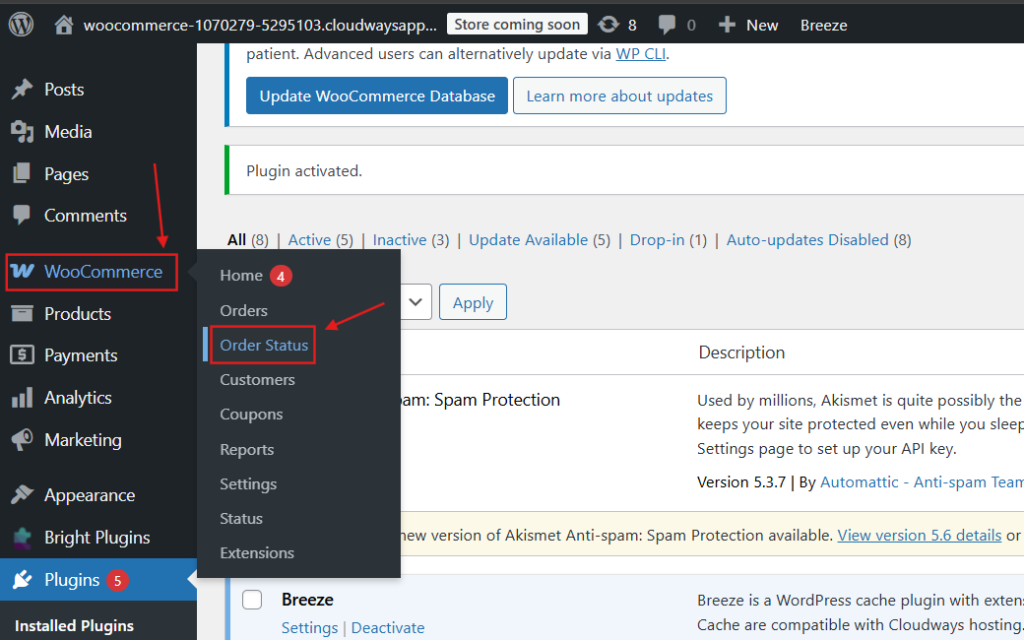The image size is (1024, 640).
Task: Click the Plugins plug icon
Action: (22, 579)
